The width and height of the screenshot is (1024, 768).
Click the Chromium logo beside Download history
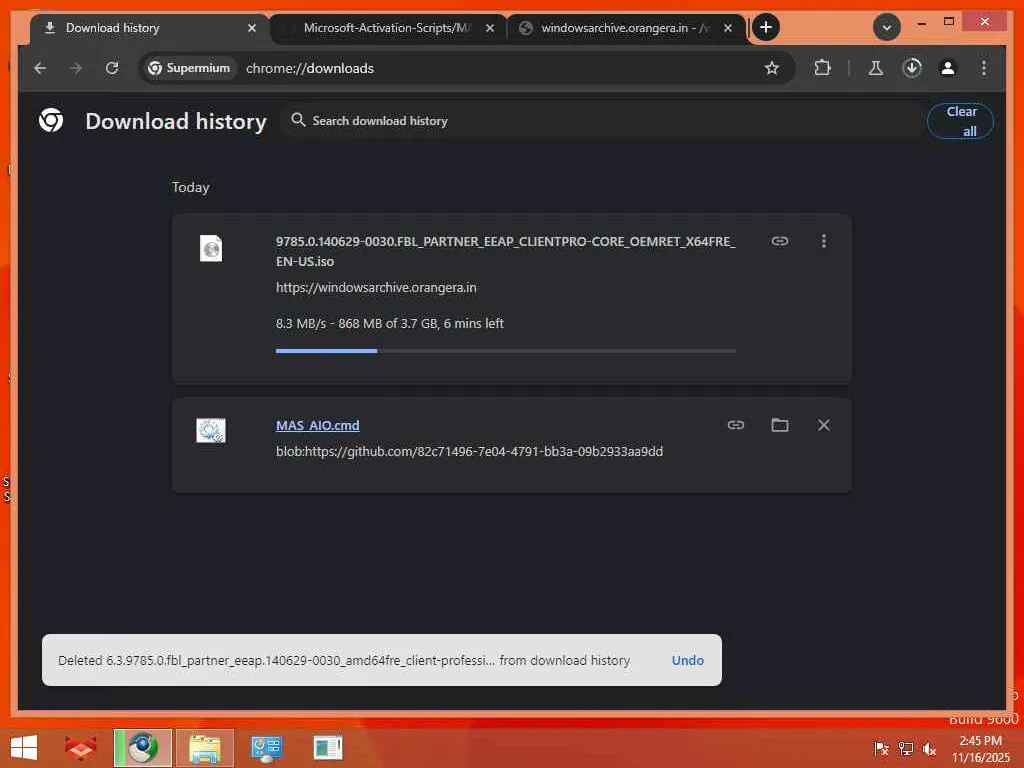pos(51,120)
